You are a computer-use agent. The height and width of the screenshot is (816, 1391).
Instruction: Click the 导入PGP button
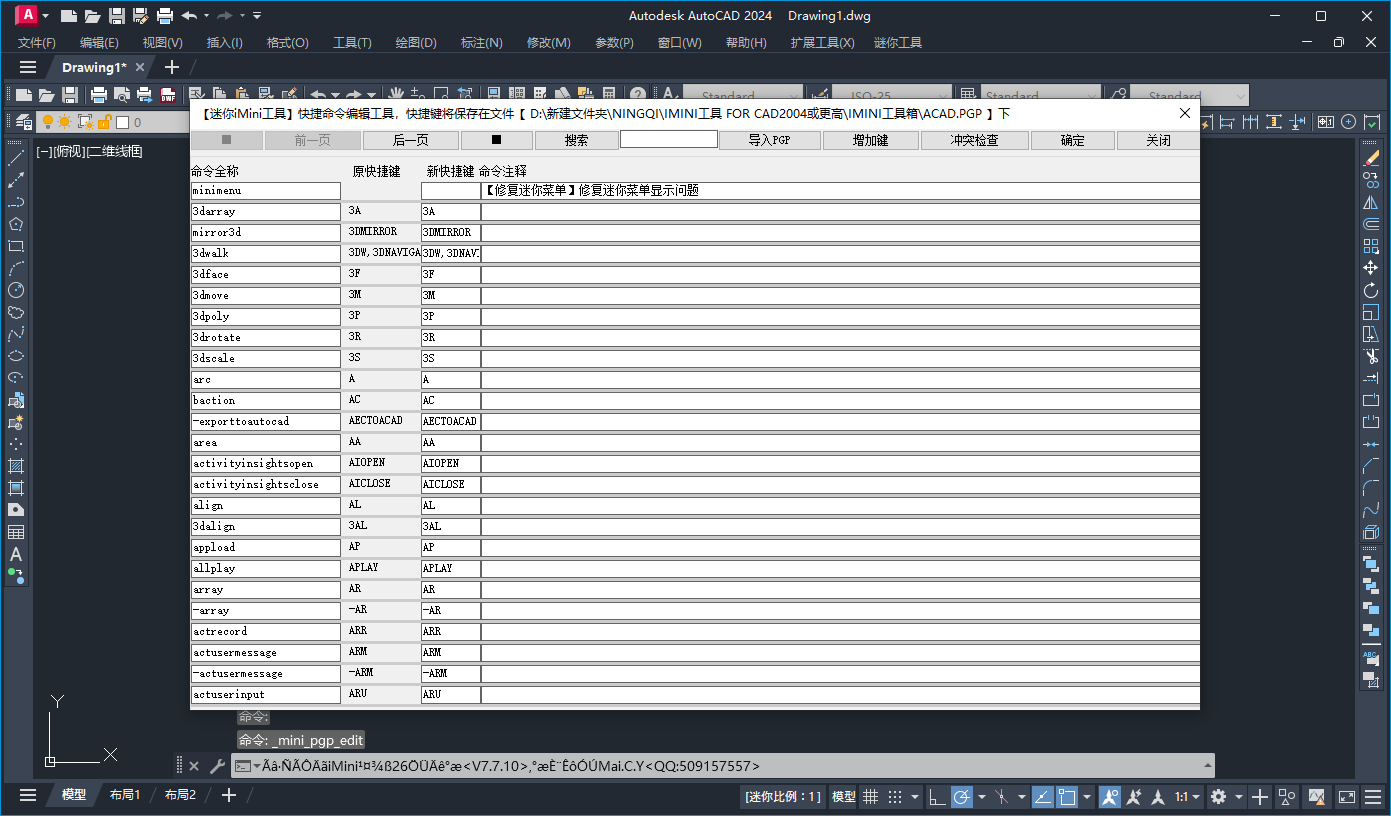click(770, 140)
